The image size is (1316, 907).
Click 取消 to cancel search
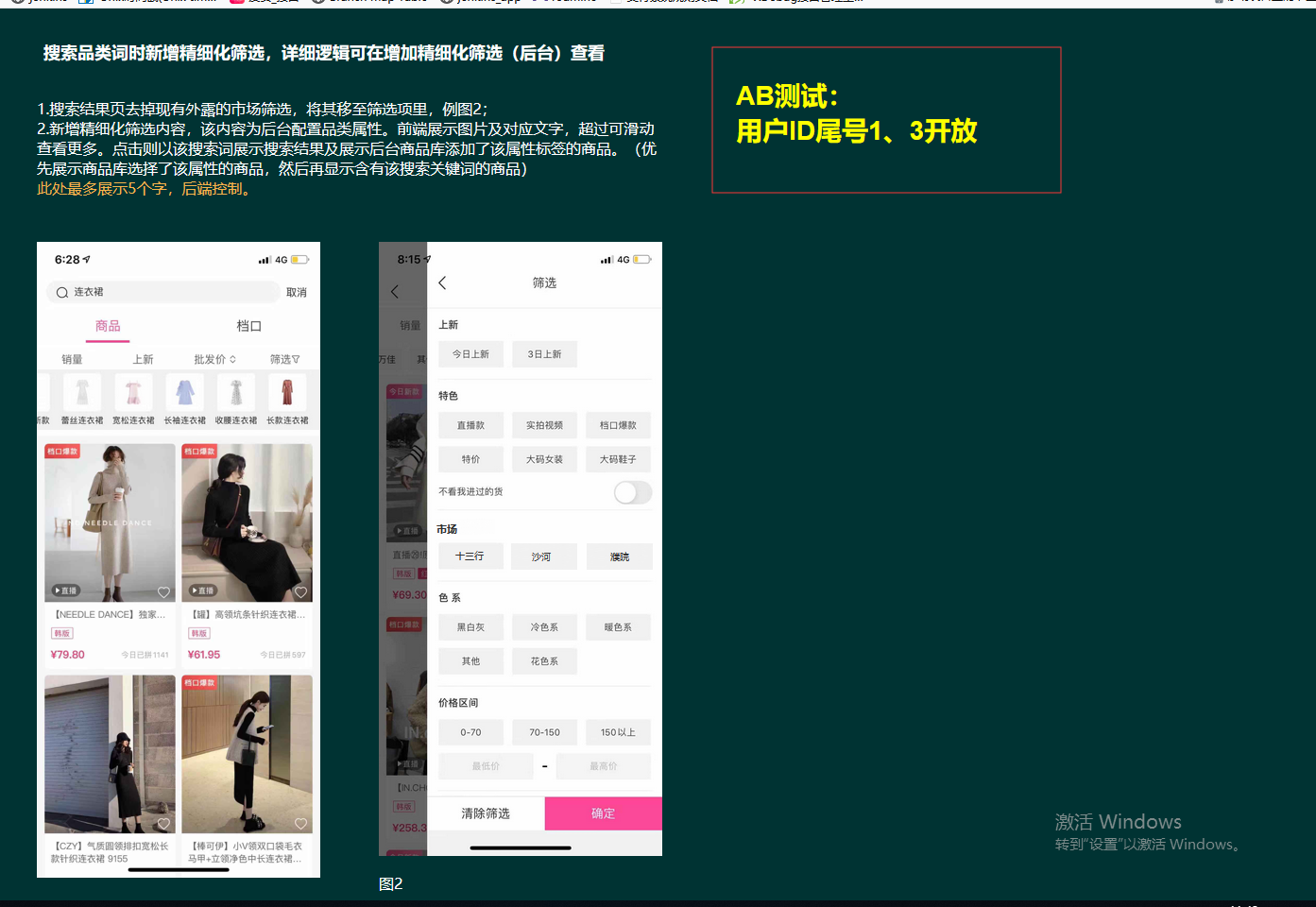coord(297,293)
